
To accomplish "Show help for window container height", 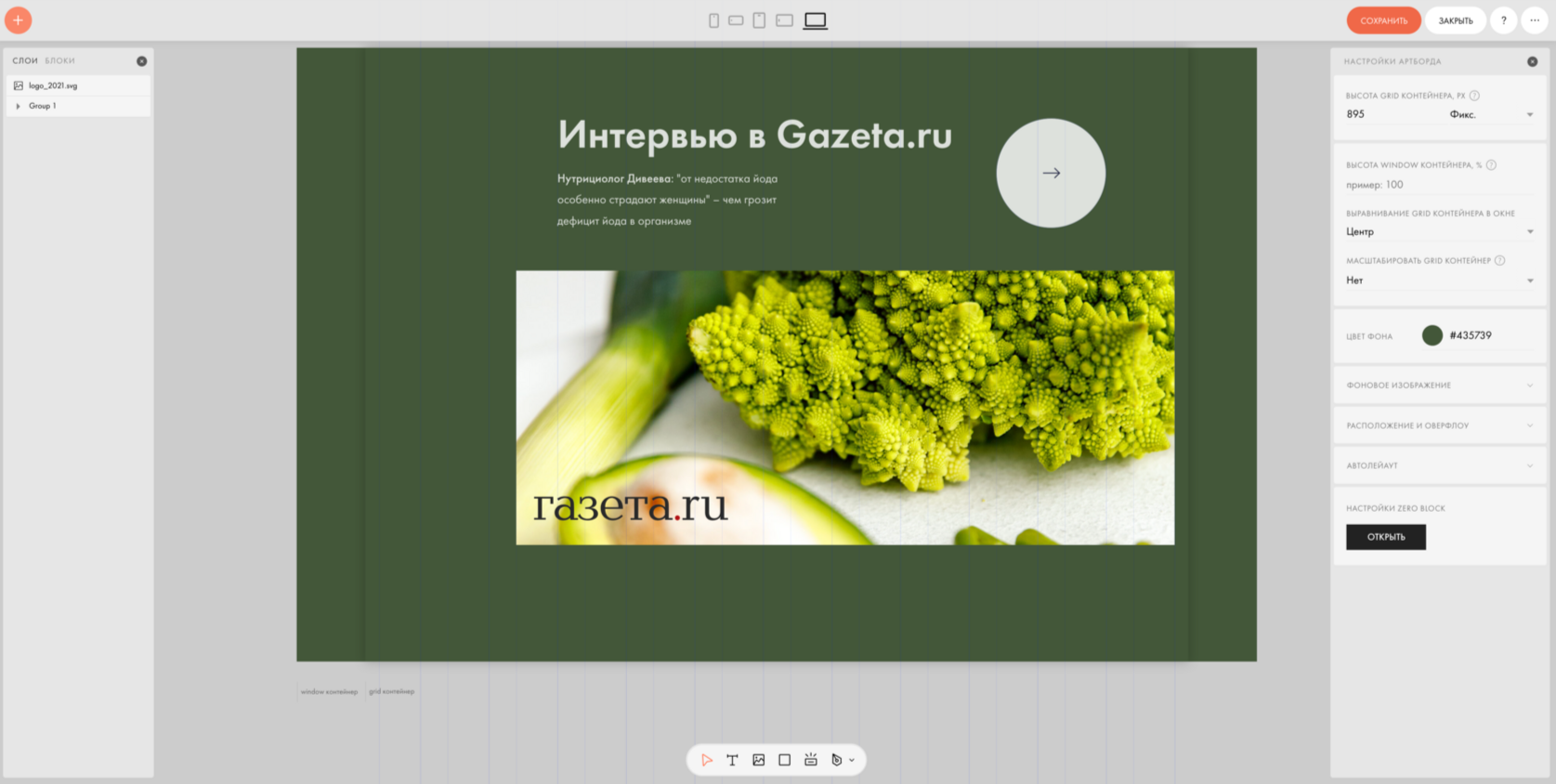I will pos(1491,165).
